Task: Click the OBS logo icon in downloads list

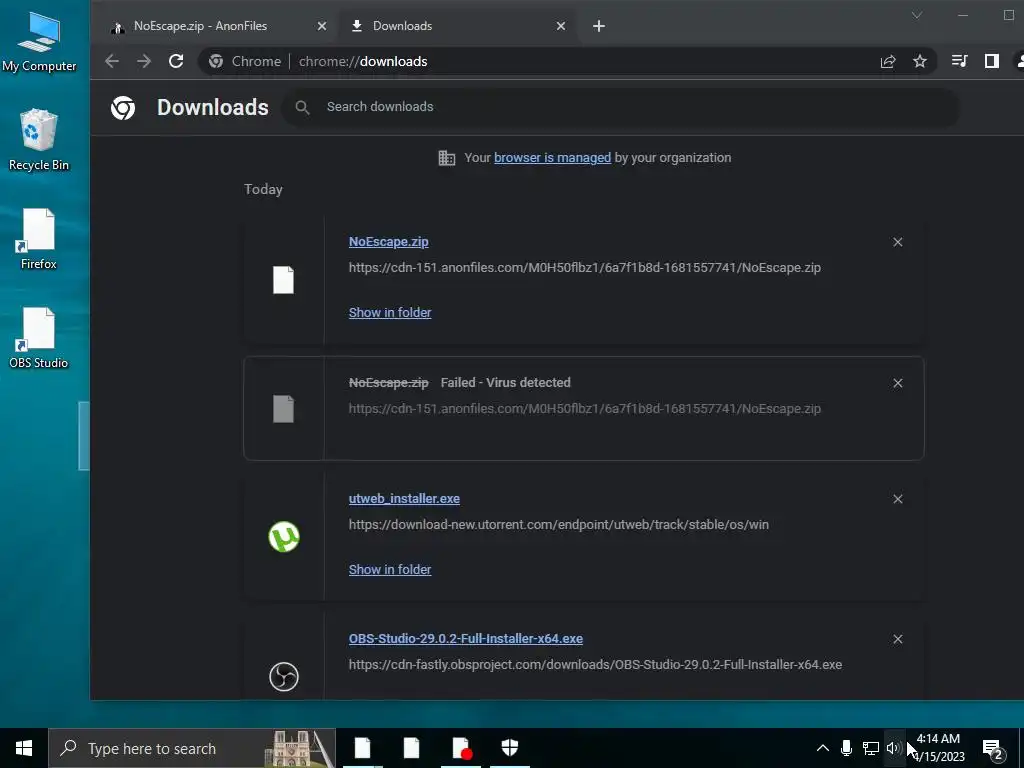Action: coord(284,677)
